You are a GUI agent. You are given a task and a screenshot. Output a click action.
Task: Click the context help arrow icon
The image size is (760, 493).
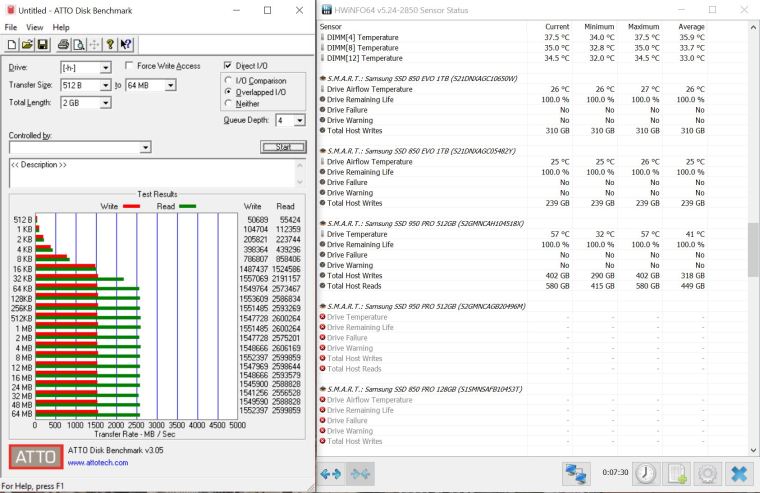[x=126, y=45]
